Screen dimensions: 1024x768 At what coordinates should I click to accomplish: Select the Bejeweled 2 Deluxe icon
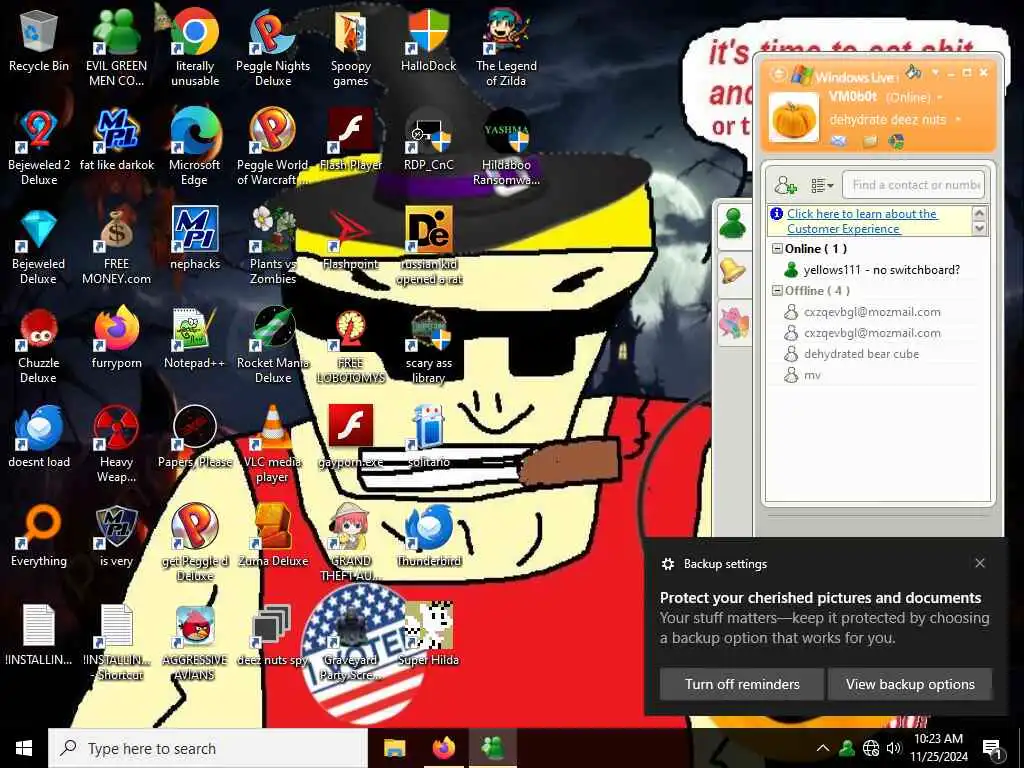pos(39,148)
